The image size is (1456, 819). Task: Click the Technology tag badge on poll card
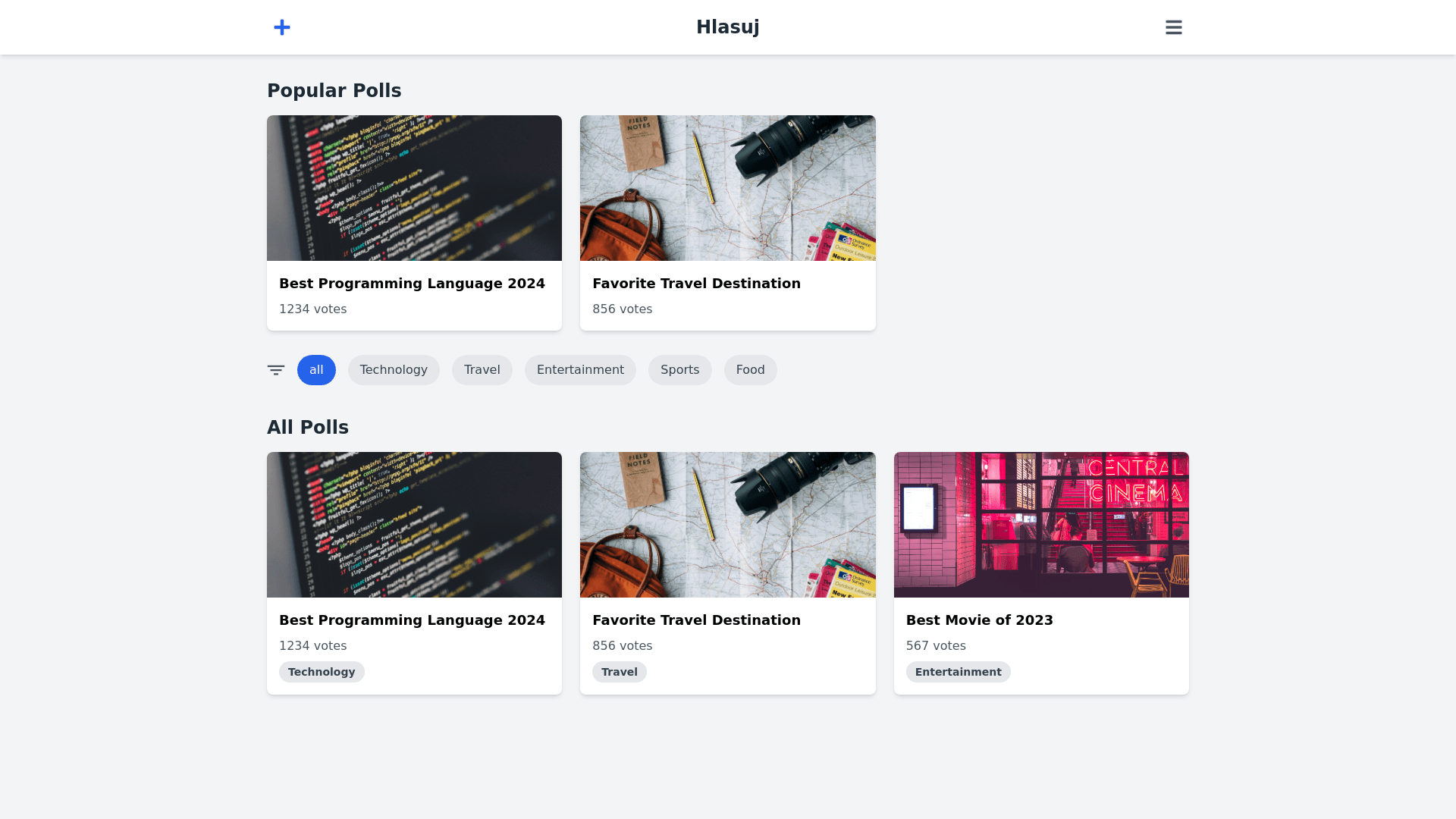(x=322, y=672)
